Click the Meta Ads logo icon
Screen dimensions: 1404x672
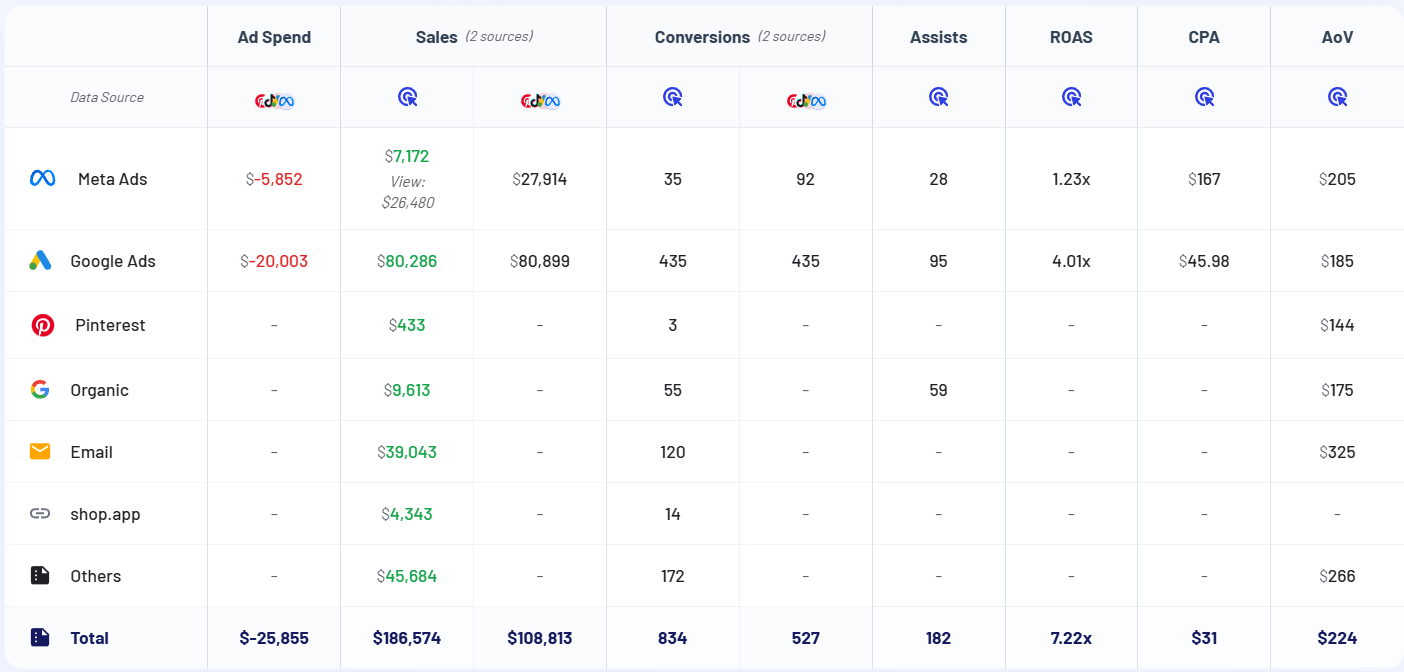click(42, 179)
